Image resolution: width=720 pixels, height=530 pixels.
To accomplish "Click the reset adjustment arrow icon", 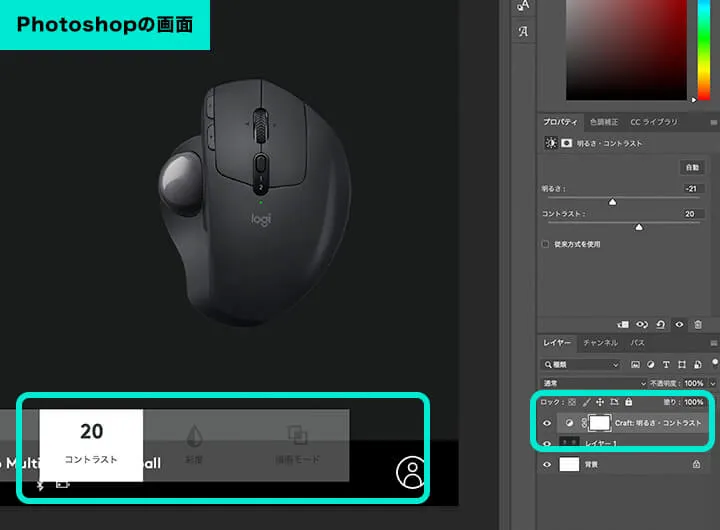I will (x=660, y=324).
